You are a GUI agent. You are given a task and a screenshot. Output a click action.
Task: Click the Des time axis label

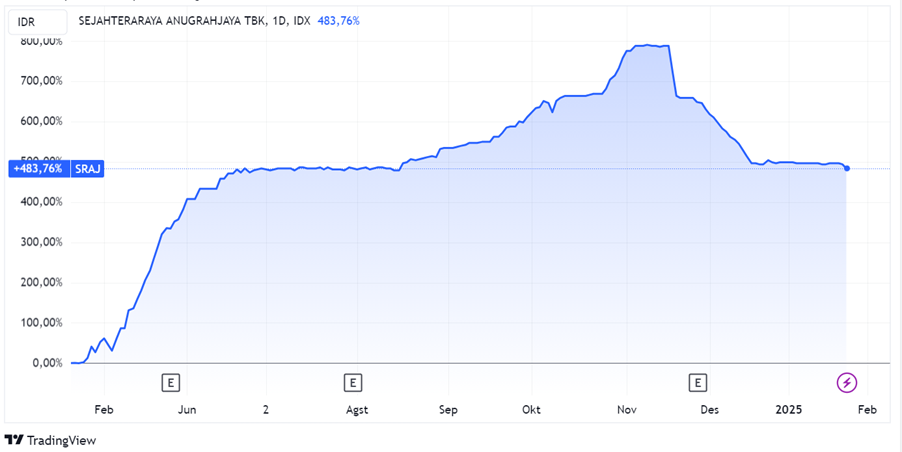[710, 410]
